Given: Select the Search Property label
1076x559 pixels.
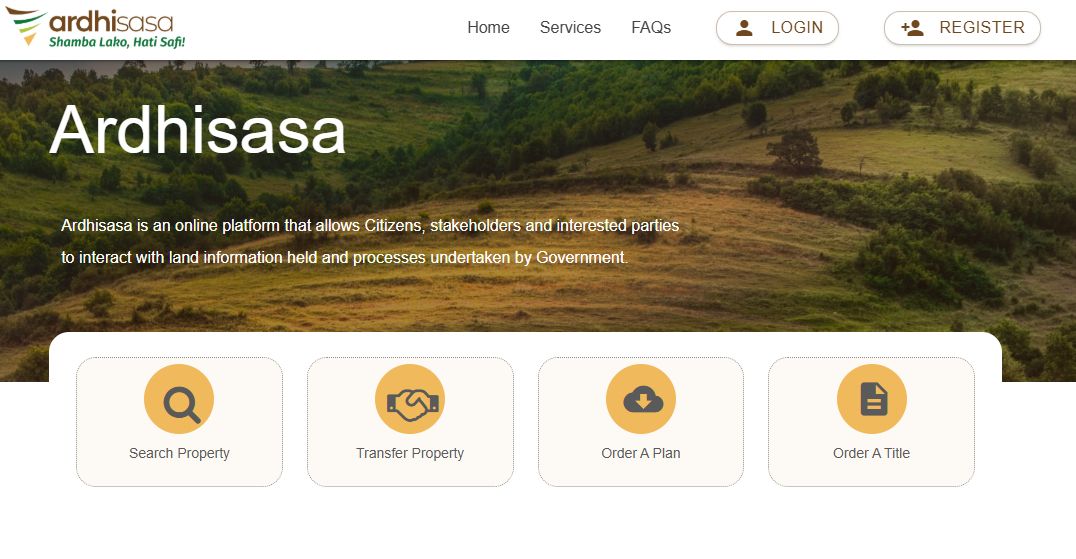Looking at the screenshot, I should pyautogui.click(x=179, y=453).
